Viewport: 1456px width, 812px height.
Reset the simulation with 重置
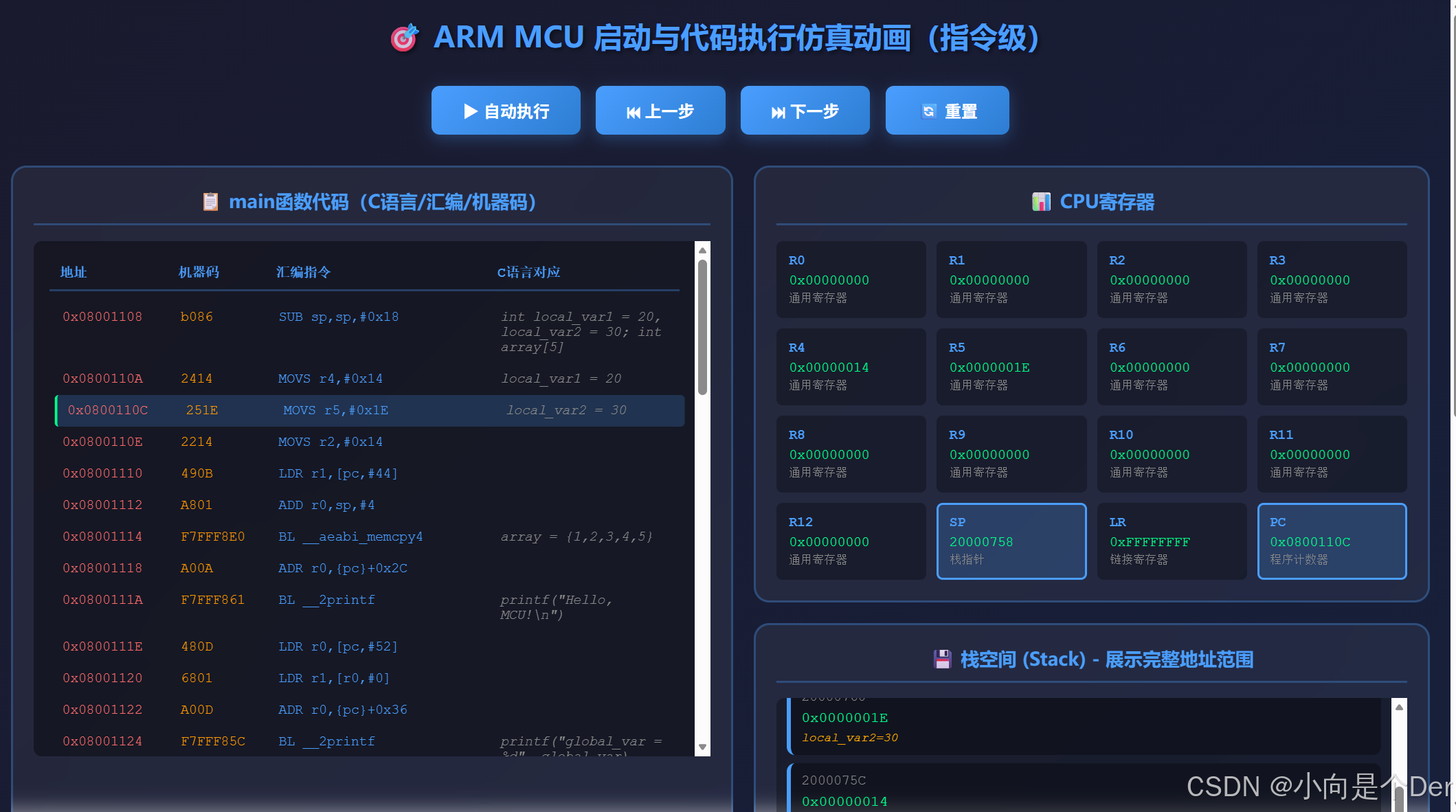pos(948,111)
